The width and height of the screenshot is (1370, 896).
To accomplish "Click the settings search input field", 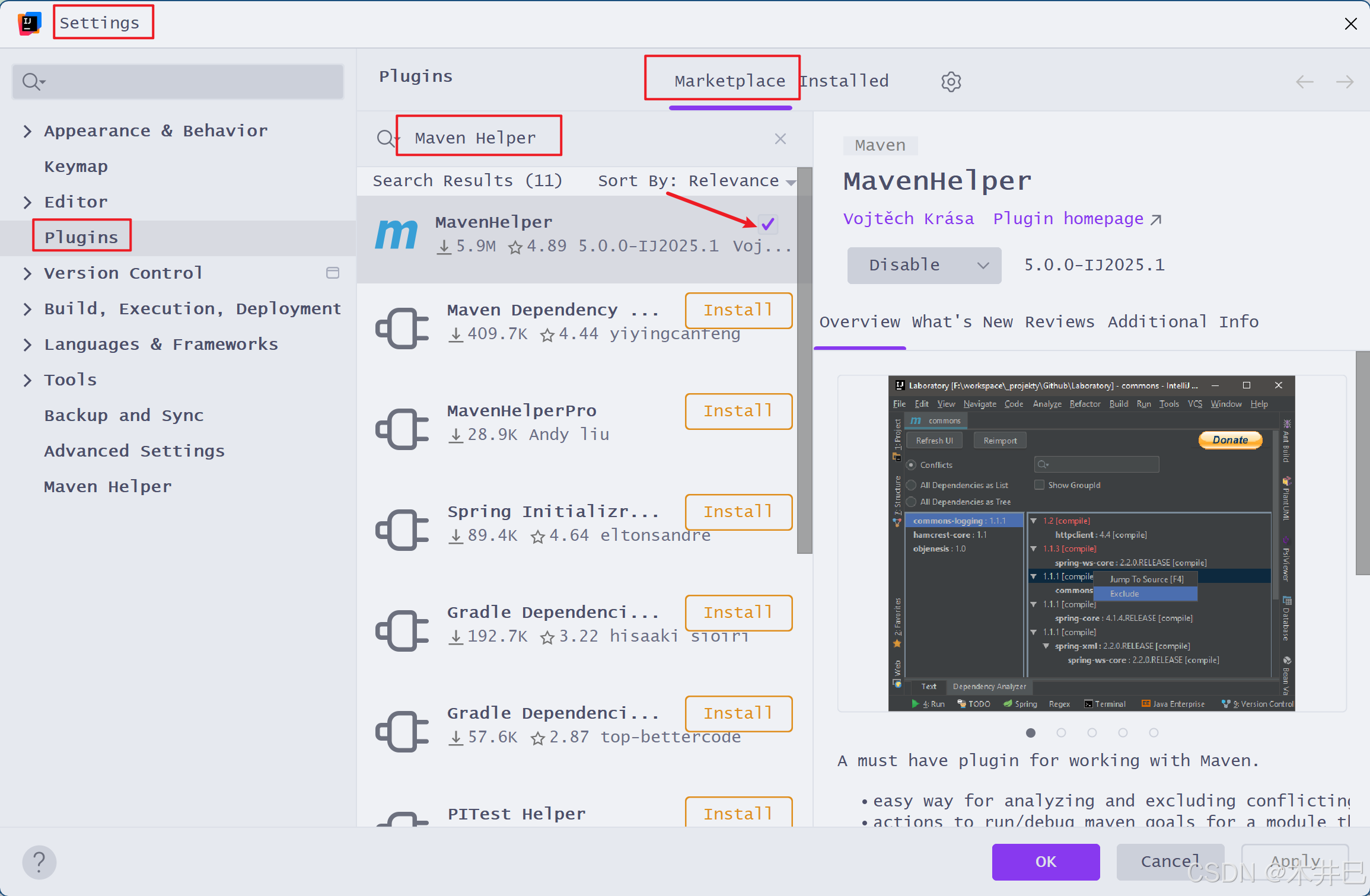I will [x=190, y=81].
